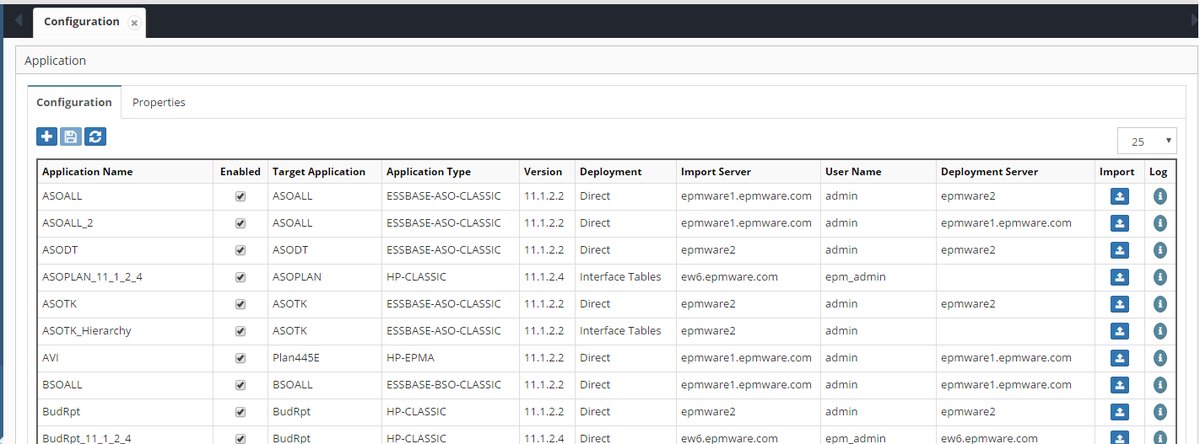Click the Plan445E target application cell
Viewport: 1200px width, 444px height.
324,359
